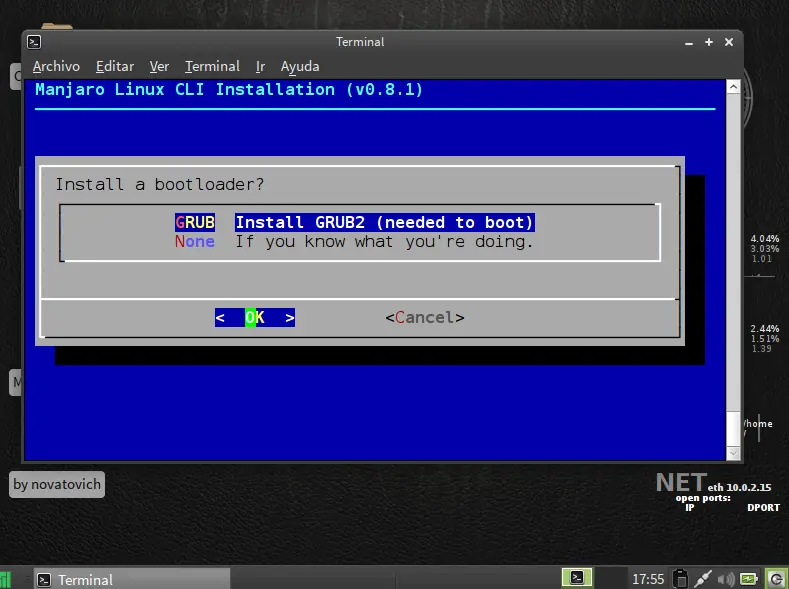The width and height of the screenshot is (789, 589).
Task: Open the Ayuda menu
Action: pos(300,66)
